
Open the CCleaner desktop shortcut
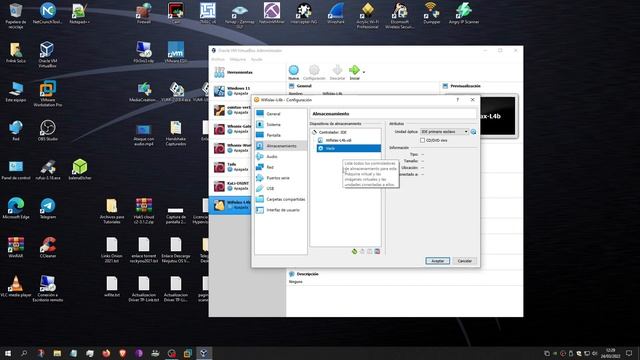point(48,247)
